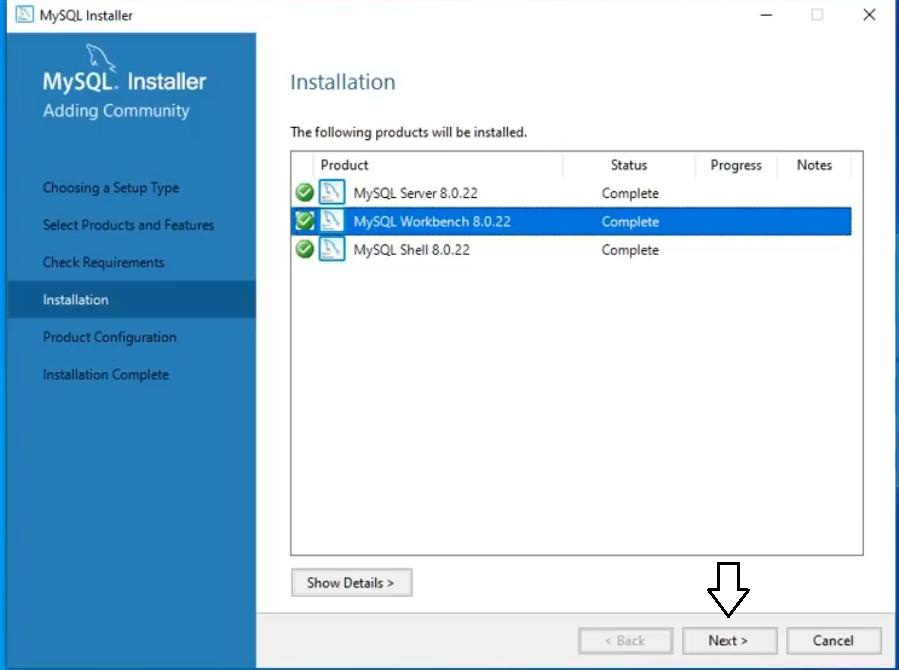Click the Notes column header
Image resolution: width=899 pixels, height=670 pixels.
pos(814,165)
